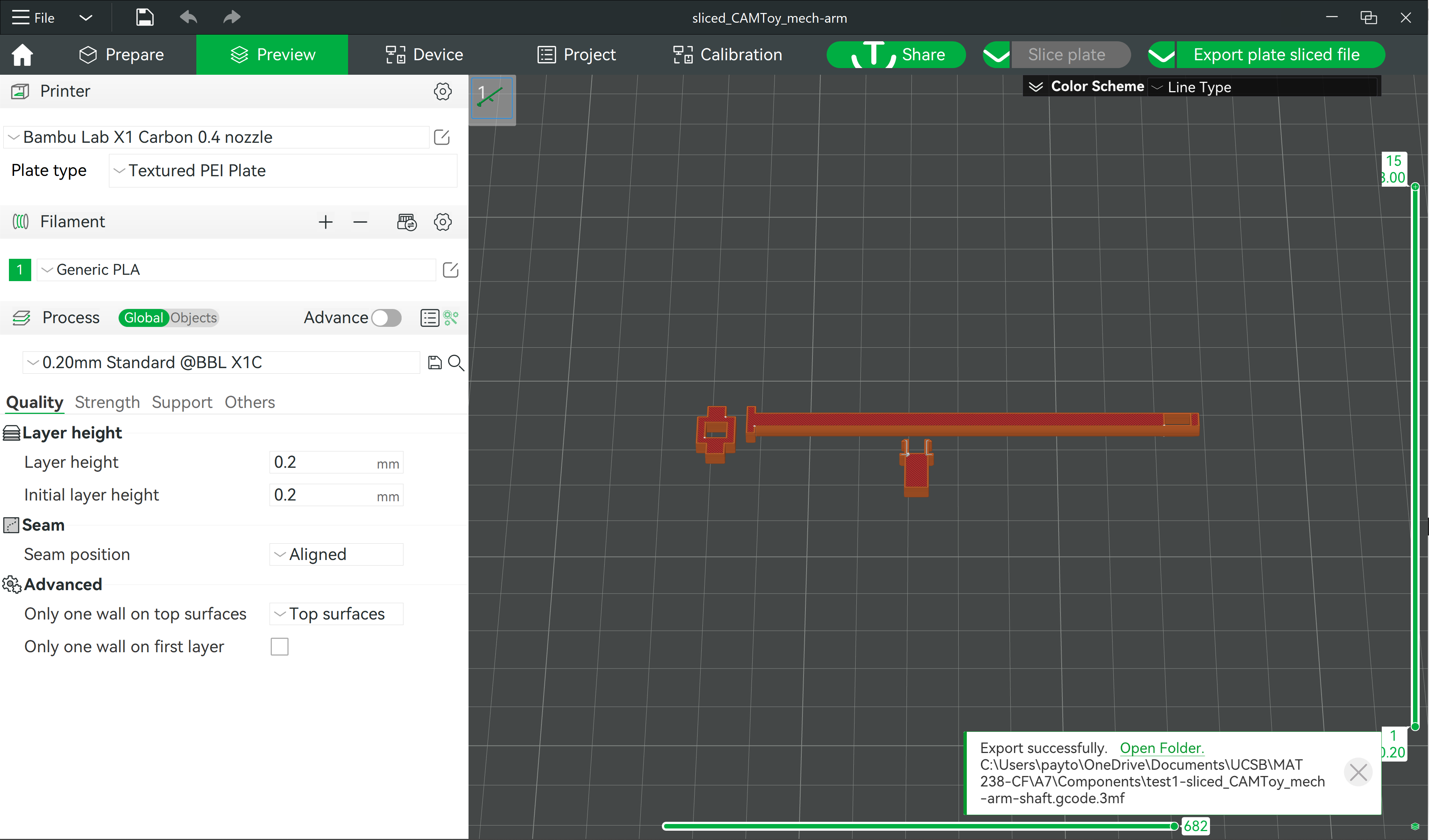Open the Calibration tab
Screen dimensions: 1429x840
point(728,54)
